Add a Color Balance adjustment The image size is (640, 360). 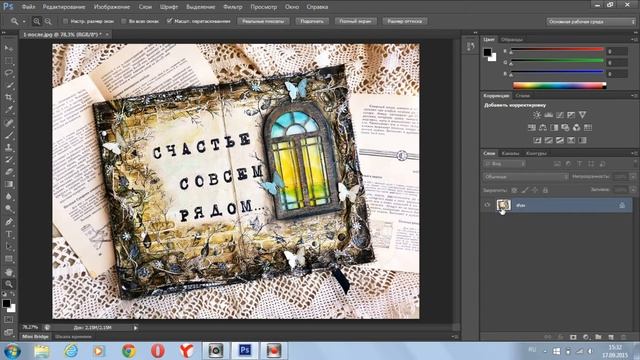point(543,128)
